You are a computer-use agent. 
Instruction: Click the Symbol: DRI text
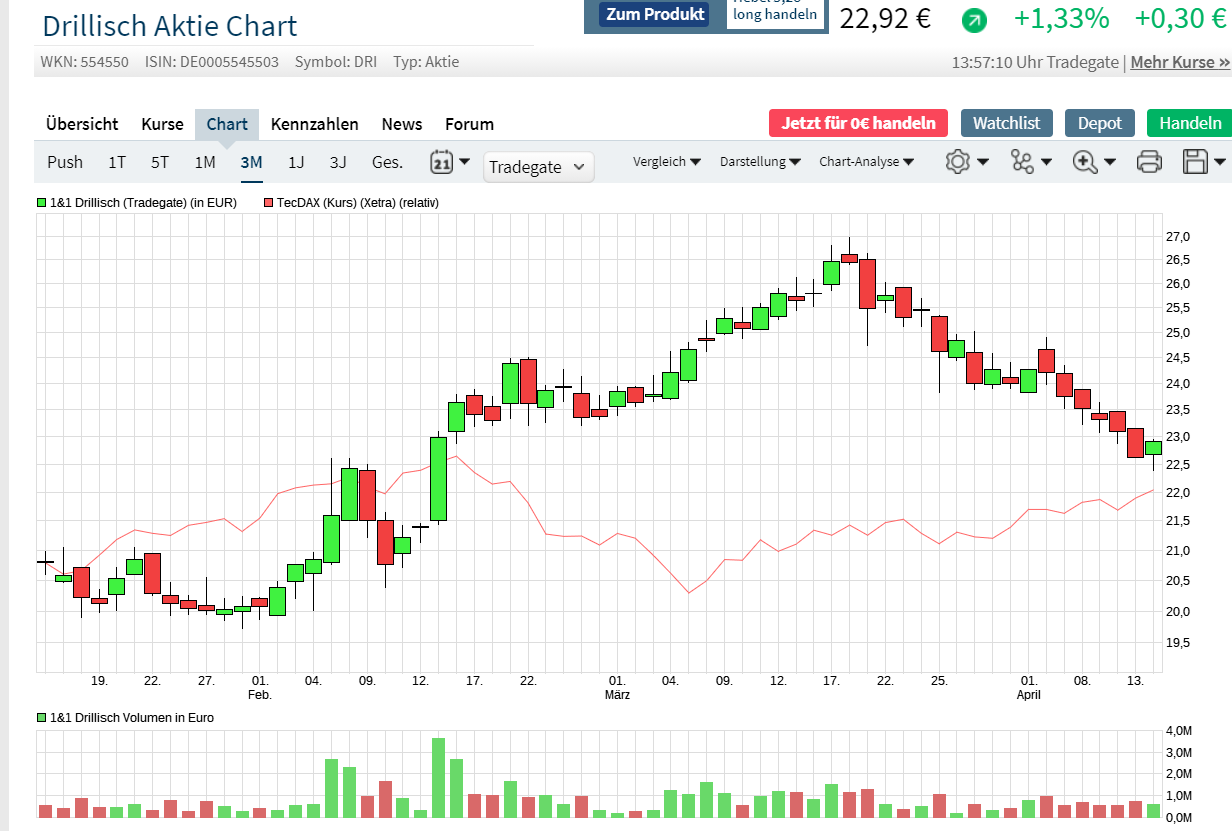[336, 62]
